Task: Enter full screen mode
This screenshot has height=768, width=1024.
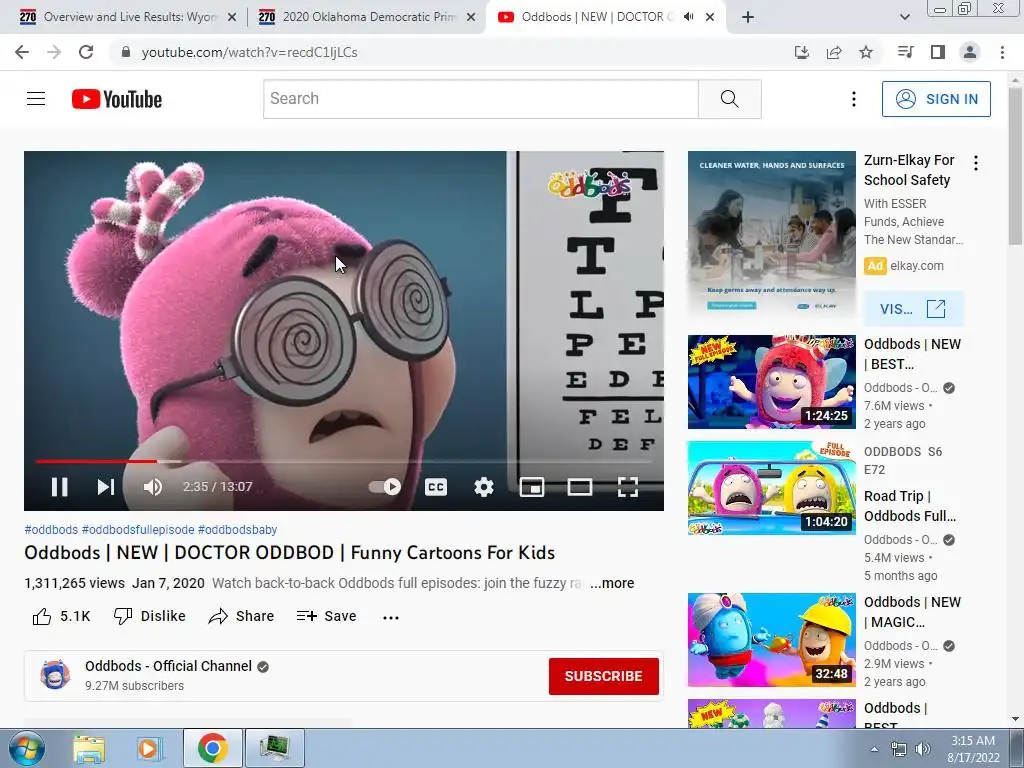Action: [628, 487]
